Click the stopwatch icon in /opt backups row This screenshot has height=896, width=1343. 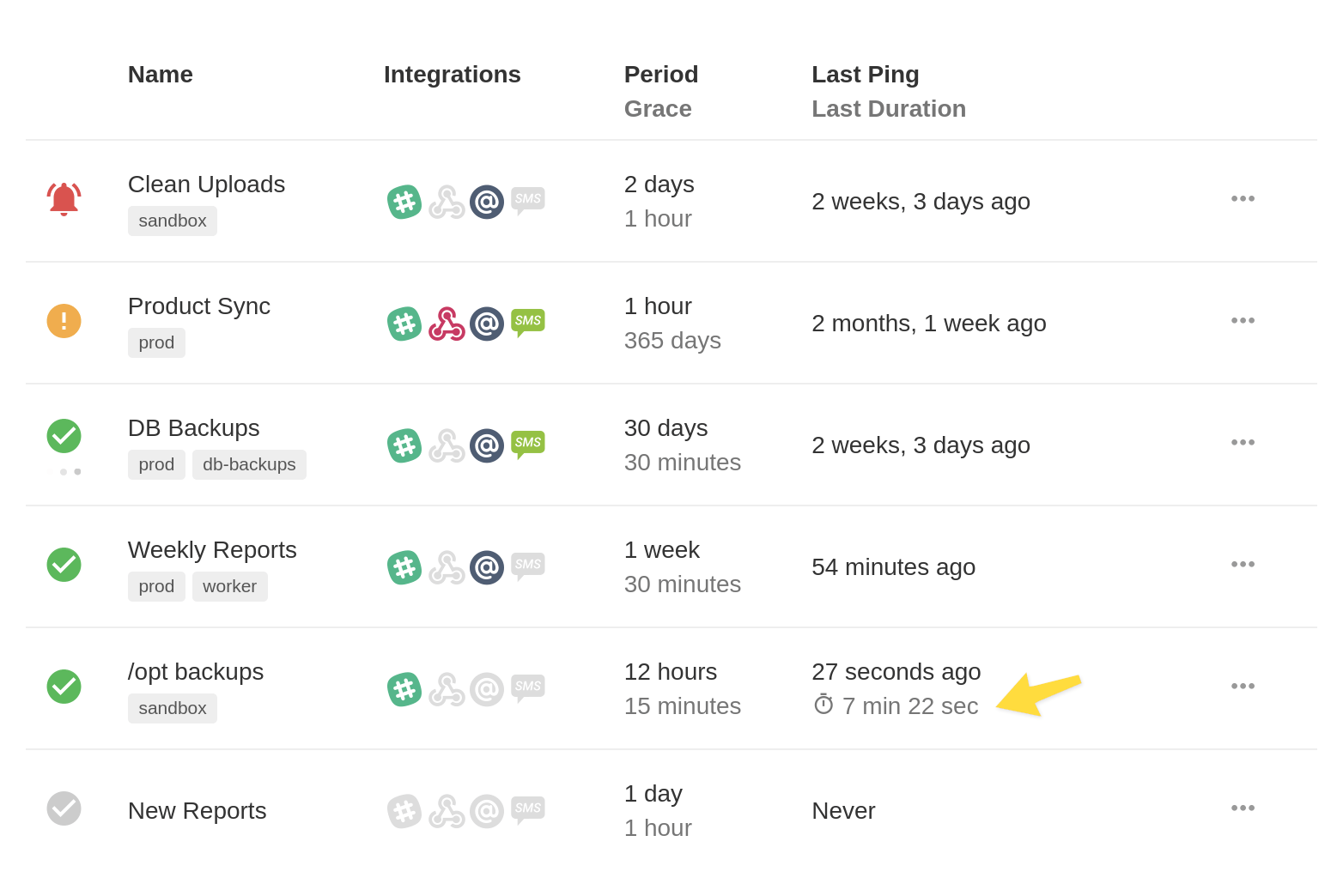[823, 705]
